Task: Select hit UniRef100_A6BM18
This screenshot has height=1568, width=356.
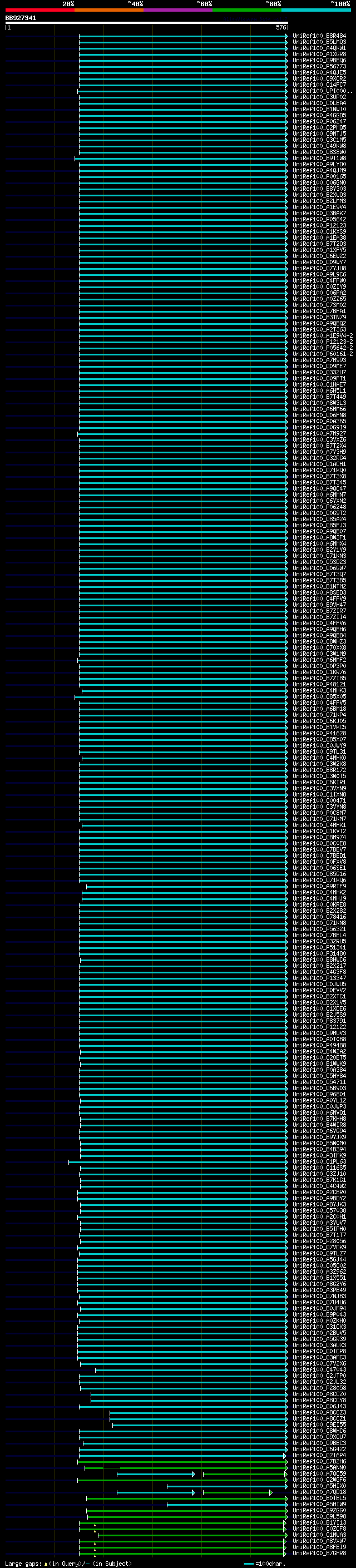Action: point(319,709)
